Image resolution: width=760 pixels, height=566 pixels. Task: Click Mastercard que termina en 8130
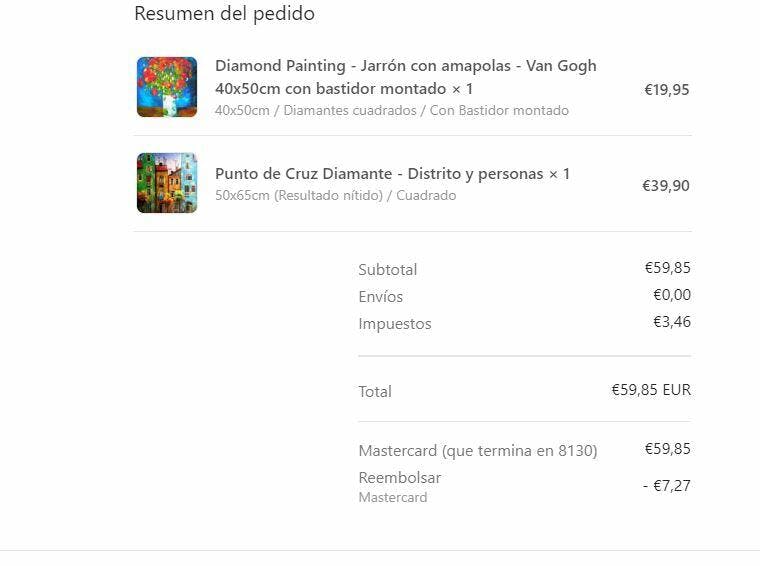[478, 451]
